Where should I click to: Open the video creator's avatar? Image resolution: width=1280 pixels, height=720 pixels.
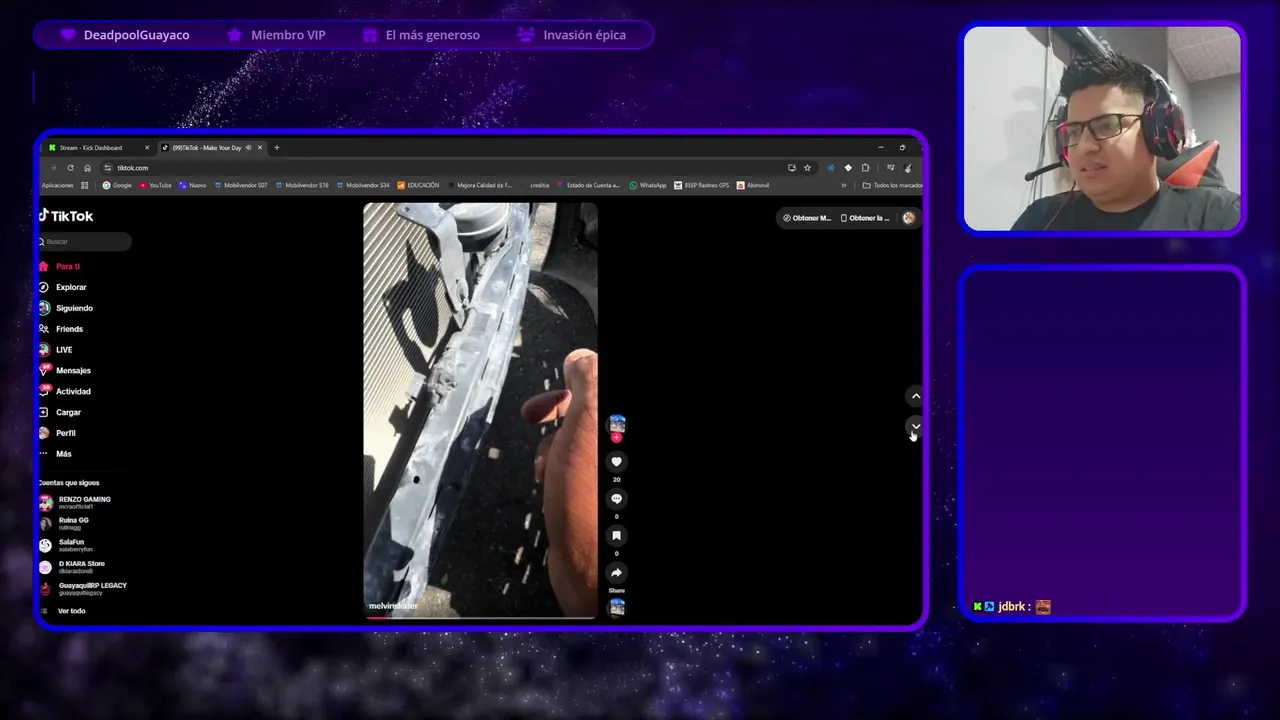(x=617, y=424)
